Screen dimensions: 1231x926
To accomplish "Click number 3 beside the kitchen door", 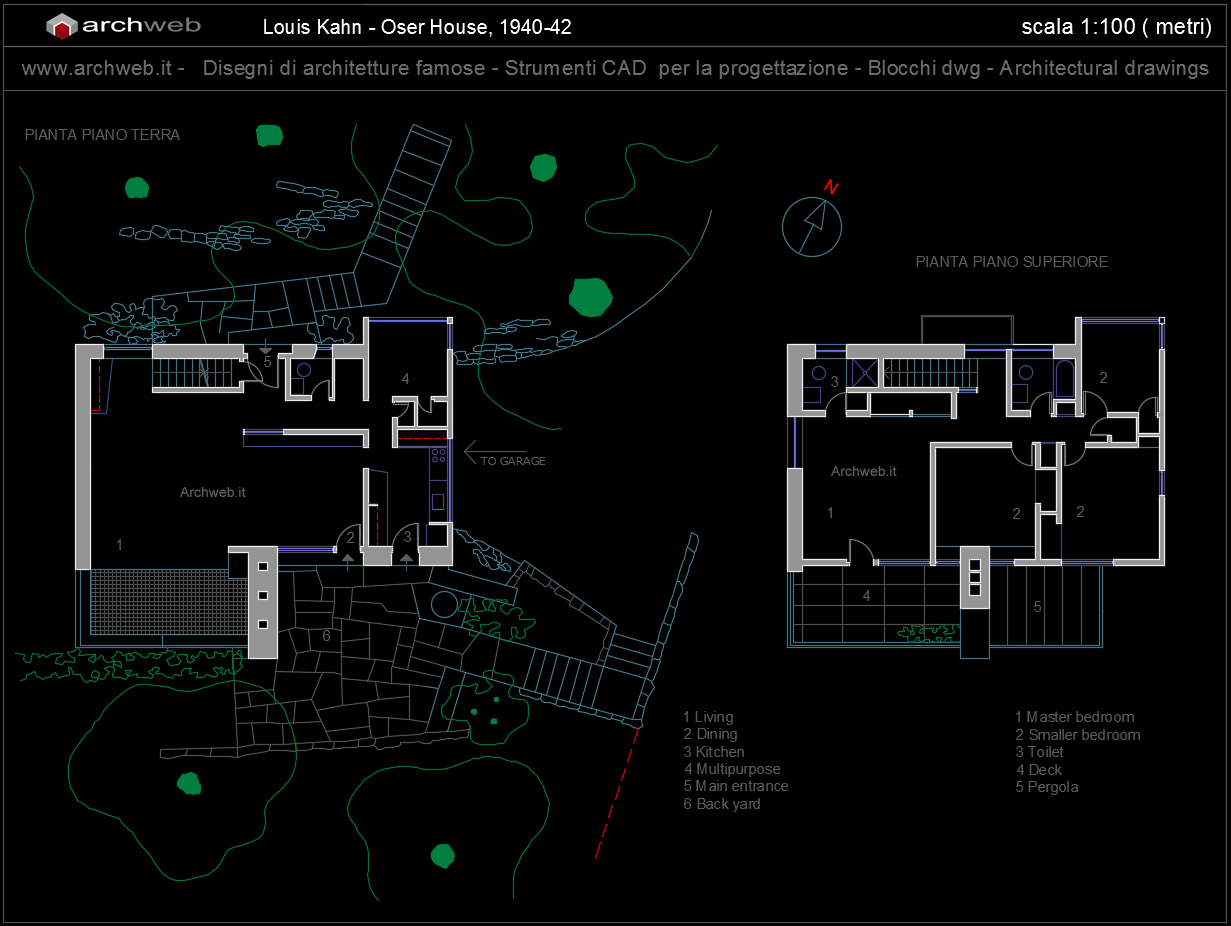I will (408, 537).
